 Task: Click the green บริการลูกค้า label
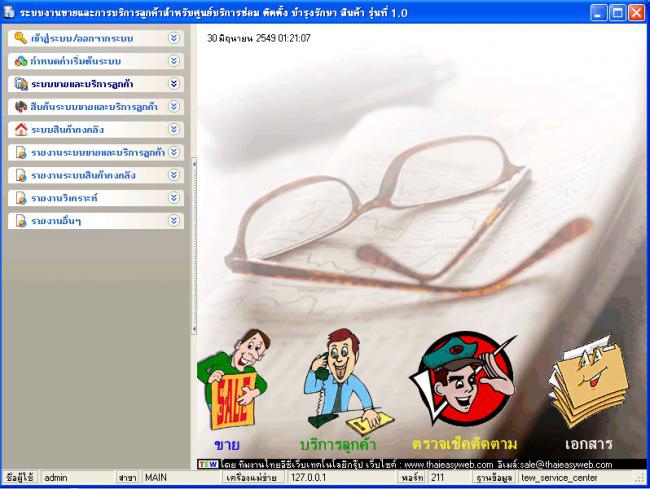337,445
